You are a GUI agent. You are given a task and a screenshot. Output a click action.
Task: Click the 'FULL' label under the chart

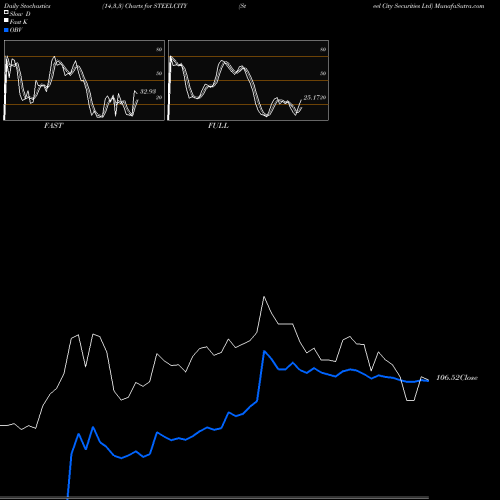[x=218, y=126]
